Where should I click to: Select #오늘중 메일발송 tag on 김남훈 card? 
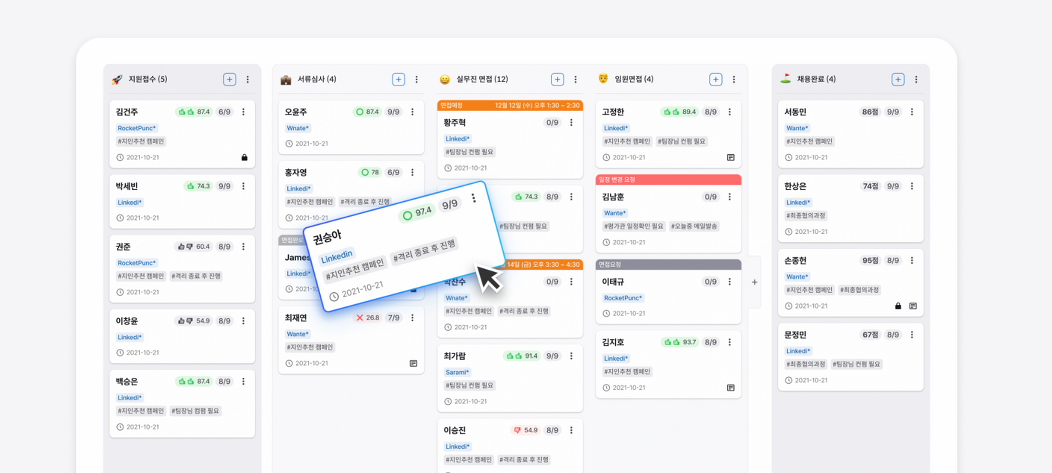pyautogui.click(x=694, y=226)
